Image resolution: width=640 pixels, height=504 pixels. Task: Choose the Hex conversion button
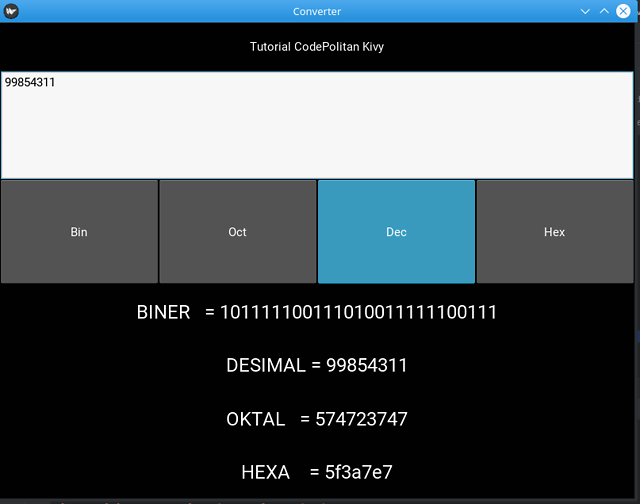(x=555, y=232)
